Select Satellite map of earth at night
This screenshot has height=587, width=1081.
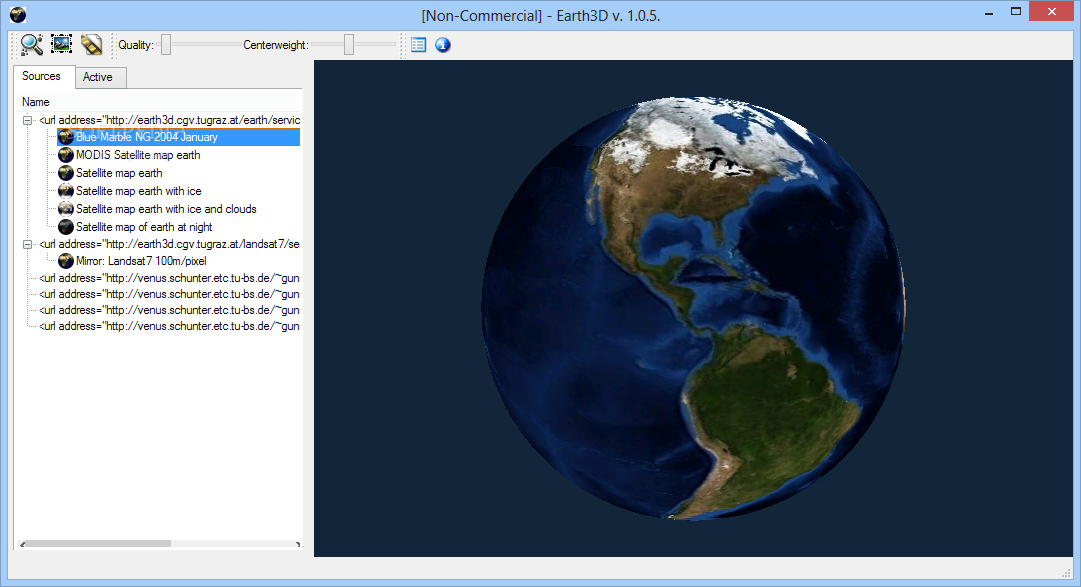144,227
